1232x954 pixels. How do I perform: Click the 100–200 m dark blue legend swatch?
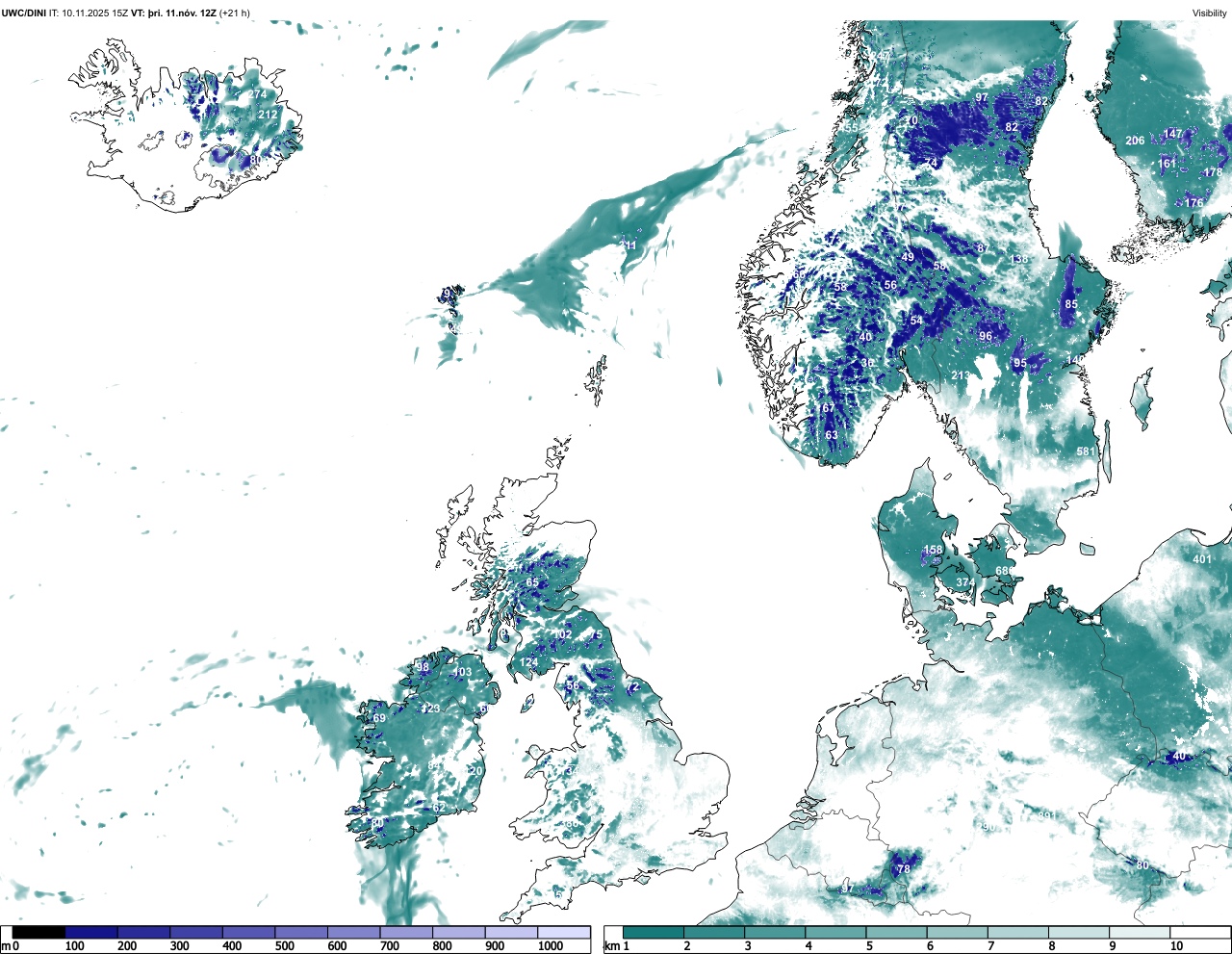click(91, 932)
